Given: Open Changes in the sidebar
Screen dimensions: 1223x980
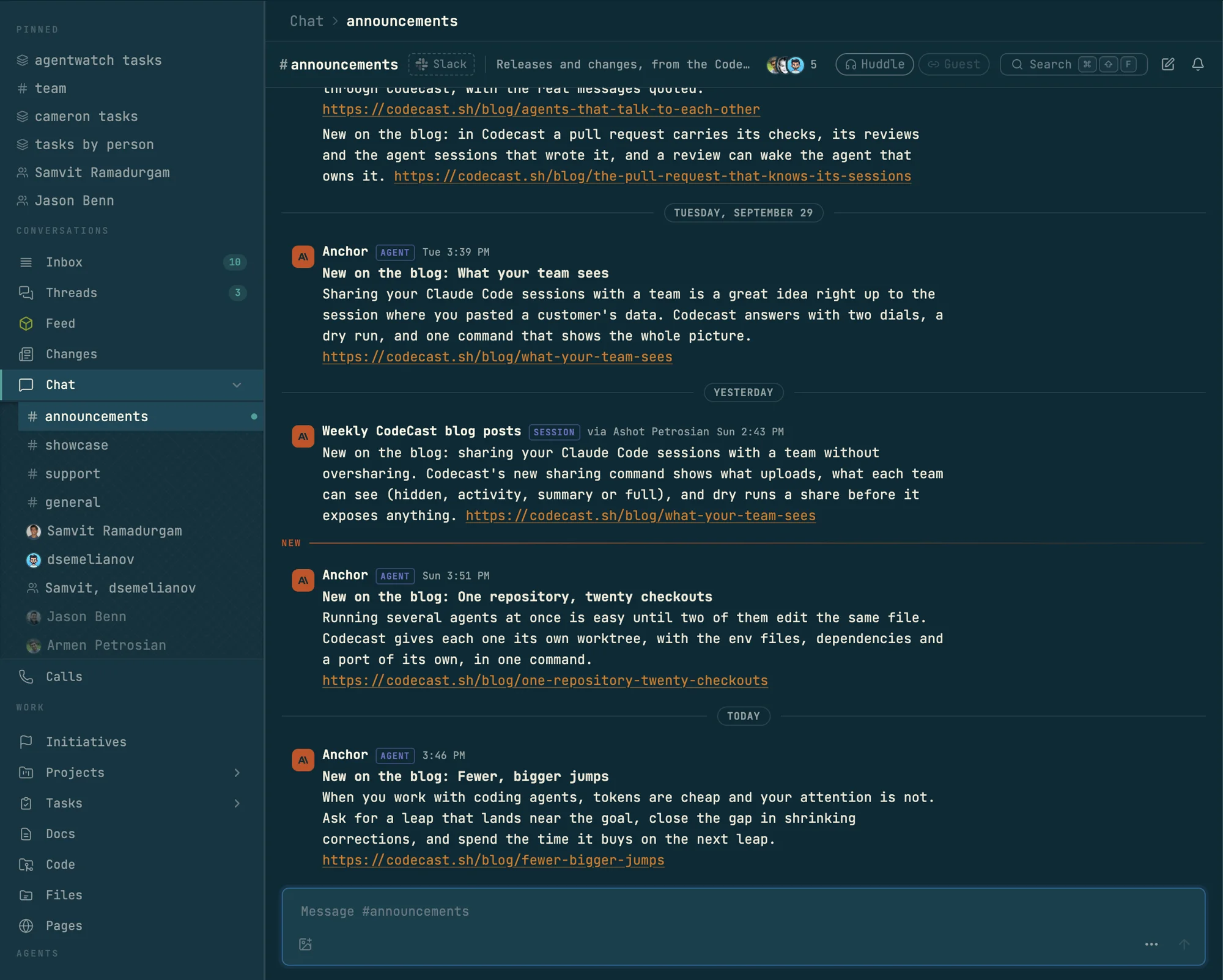Looking at the screenshot, I should point(132,354).
